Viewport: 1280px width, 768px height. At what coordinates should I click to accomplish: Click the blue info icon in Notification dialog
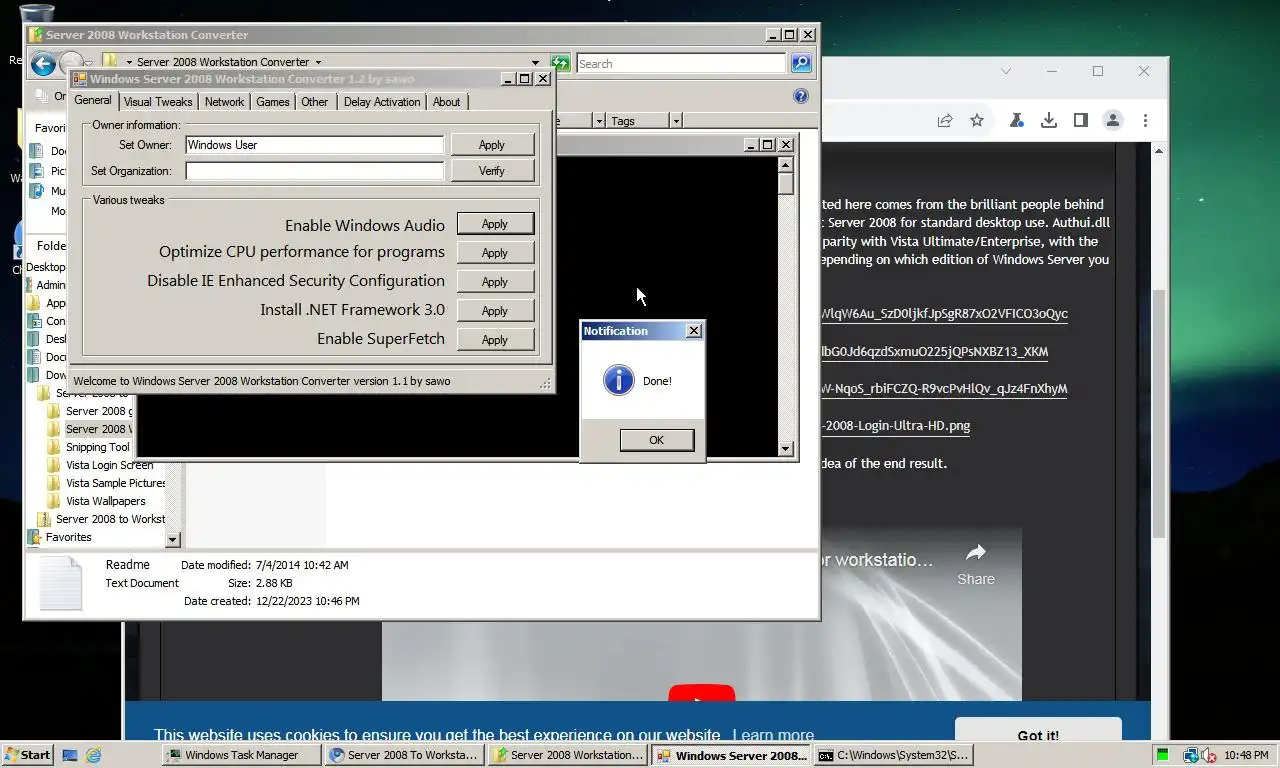click(x=619, y=380)
